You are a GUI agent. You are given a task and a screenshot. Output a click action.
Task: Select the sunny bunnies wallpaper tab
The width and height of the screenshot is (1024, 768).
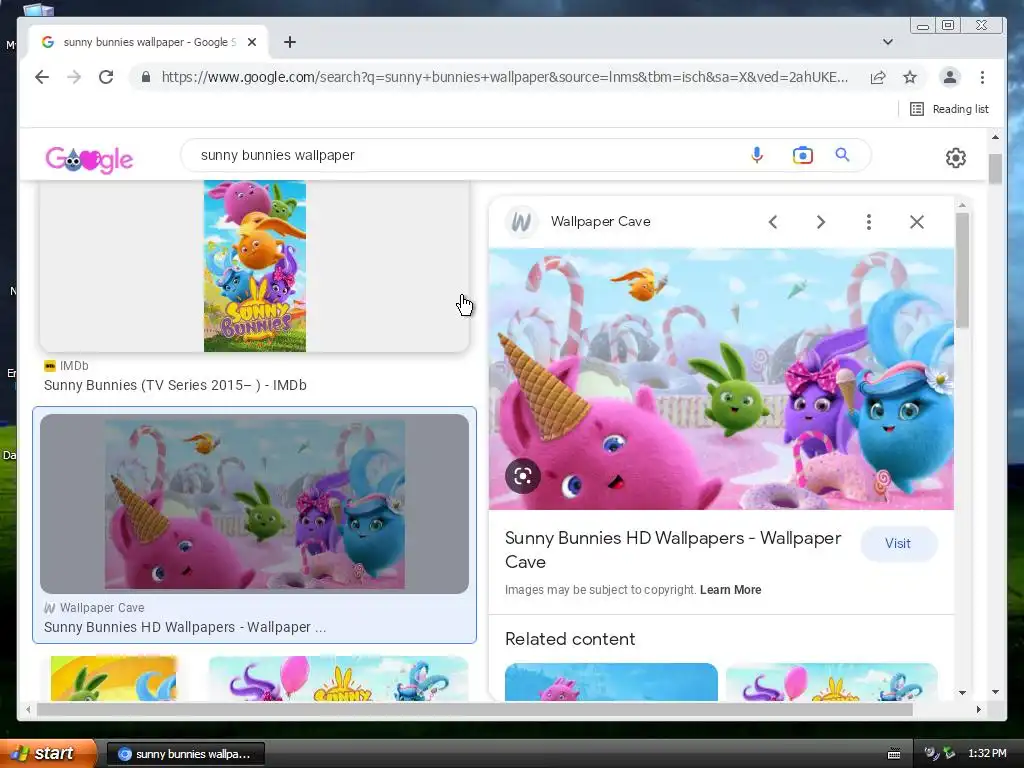148,42
